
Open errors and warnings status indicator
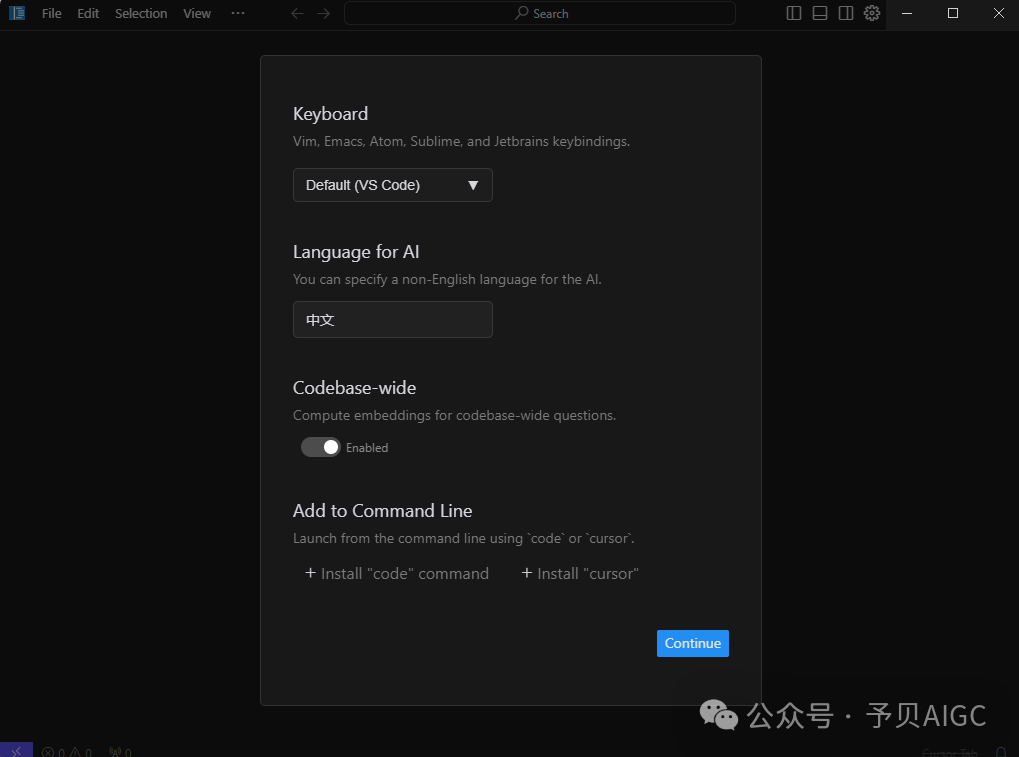click(67, 752)
